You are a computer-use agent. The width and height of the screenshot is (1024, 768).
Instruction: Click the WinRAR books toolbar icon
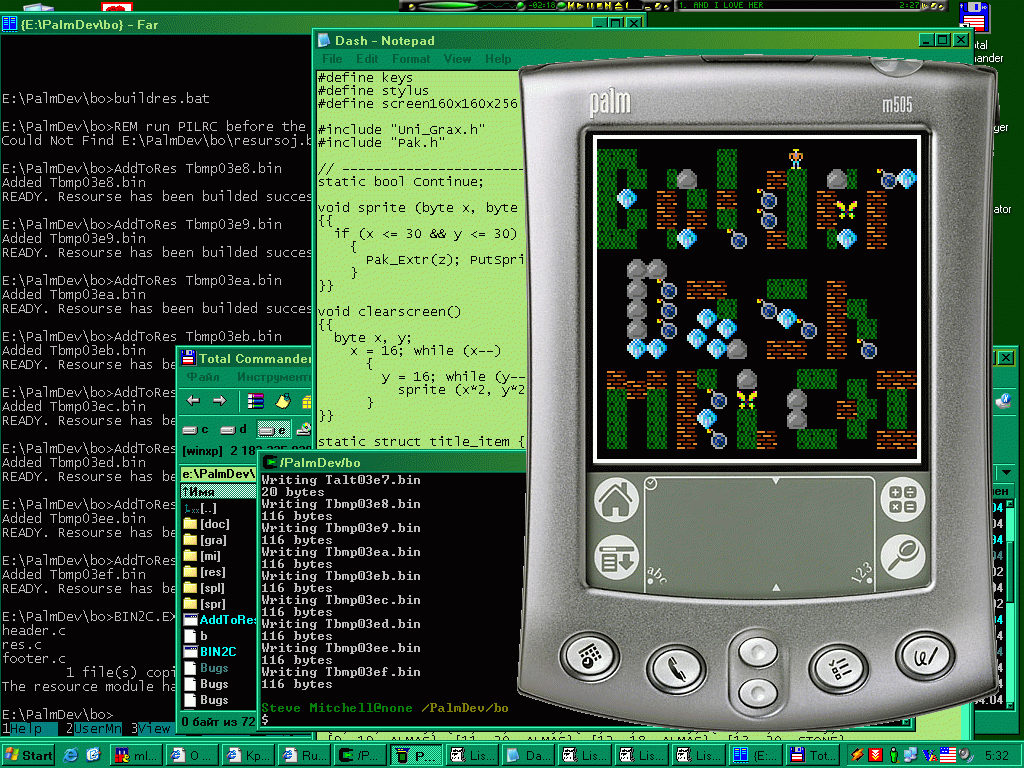tap(255, 400)
